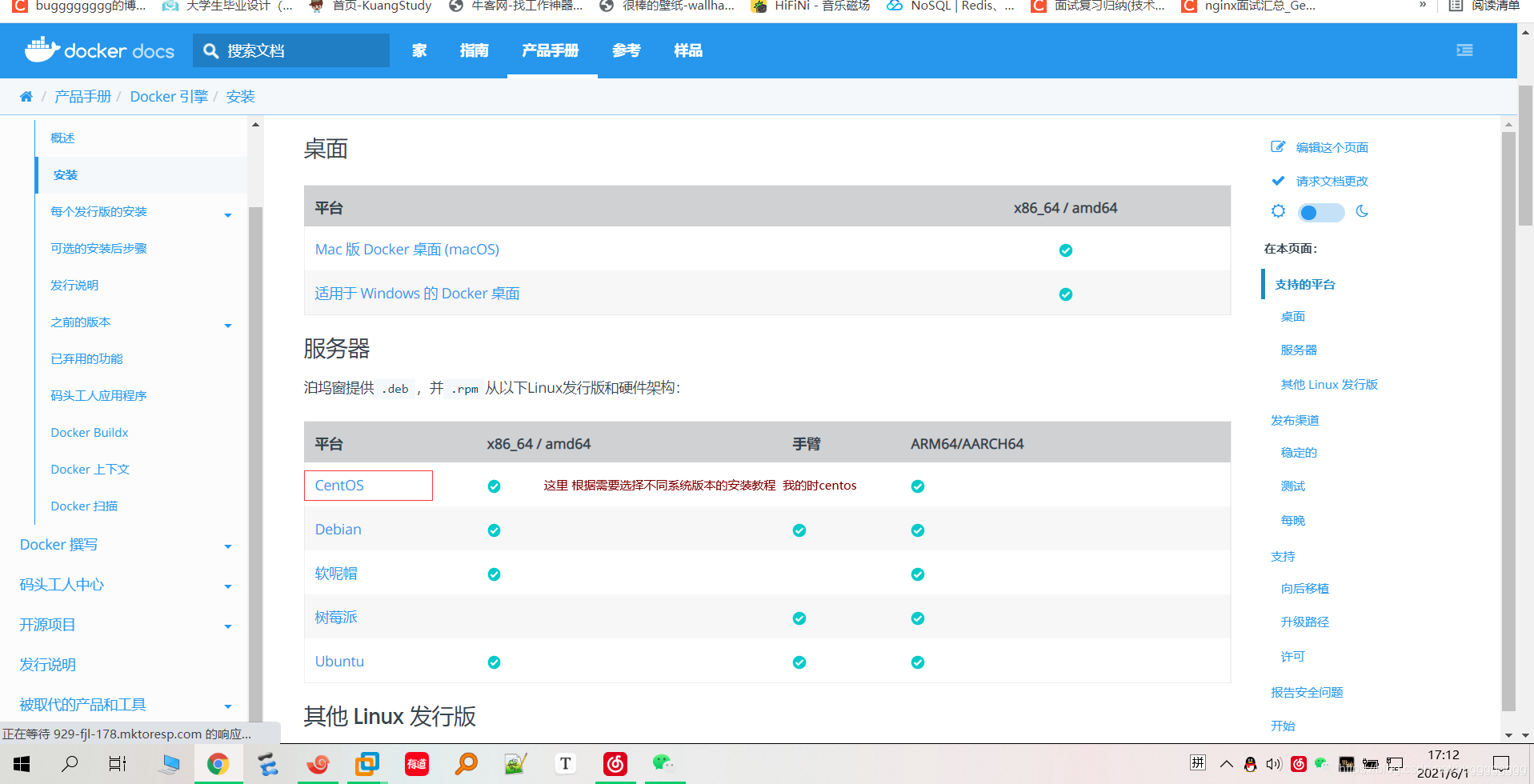The height and width of the screenshot is (784, 1534).
Task: Click the pinyin input method indicator
Action: coord(1198,762)
